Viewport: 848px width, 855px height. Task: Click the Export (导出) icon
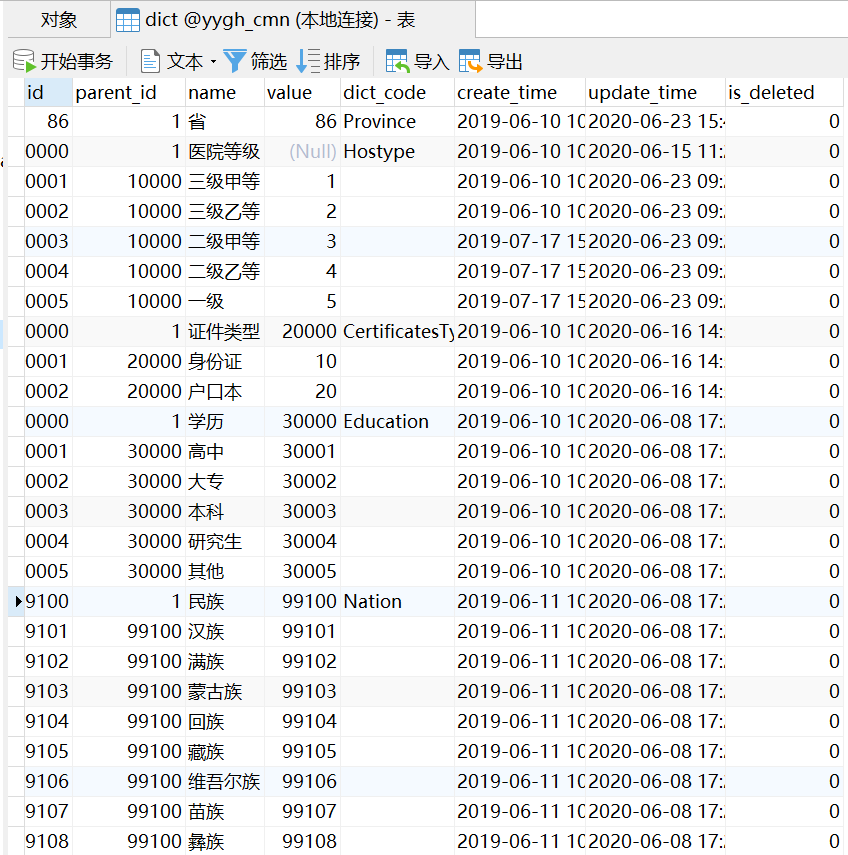click(470, 61)
